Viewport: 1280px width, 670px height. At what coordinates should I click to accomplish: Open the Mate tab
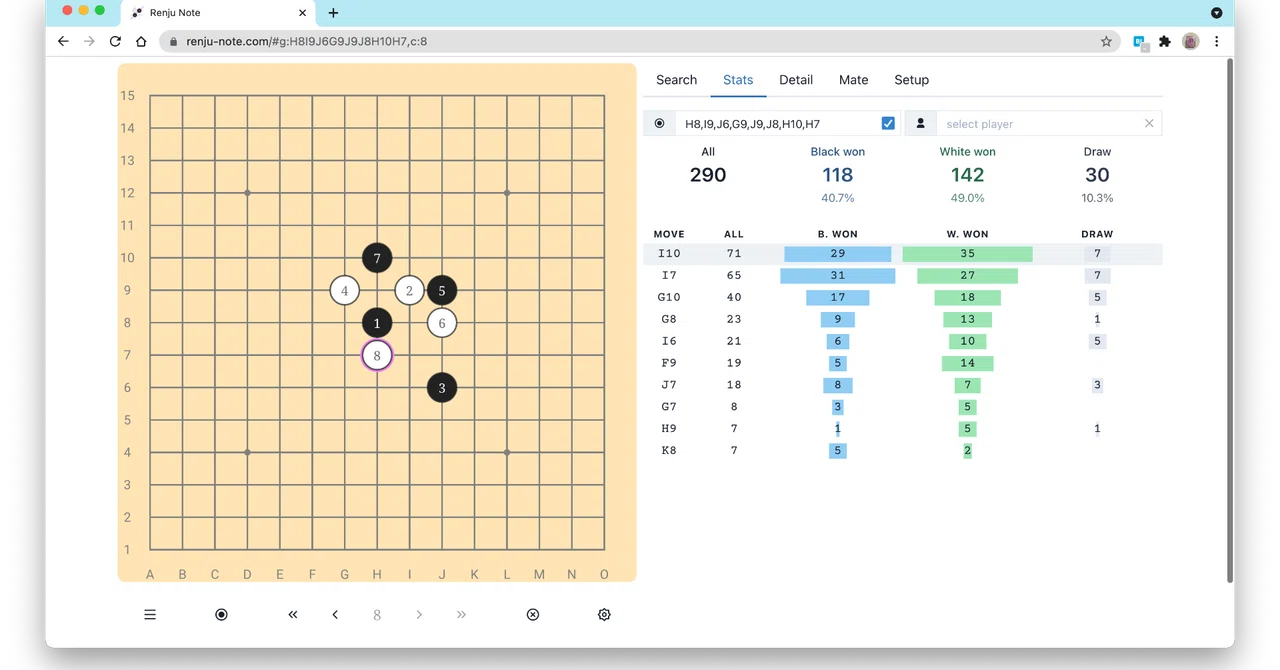(x=854, y=80)
